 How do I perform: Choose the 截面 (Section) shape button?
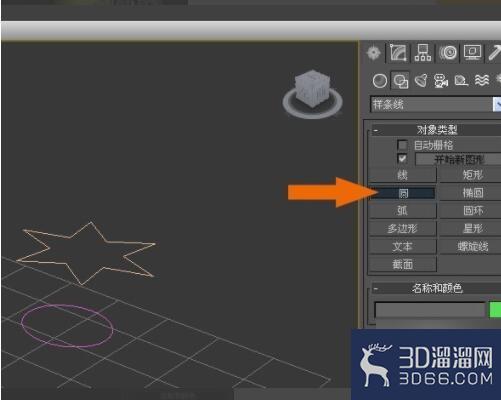(x=402, y=265)
